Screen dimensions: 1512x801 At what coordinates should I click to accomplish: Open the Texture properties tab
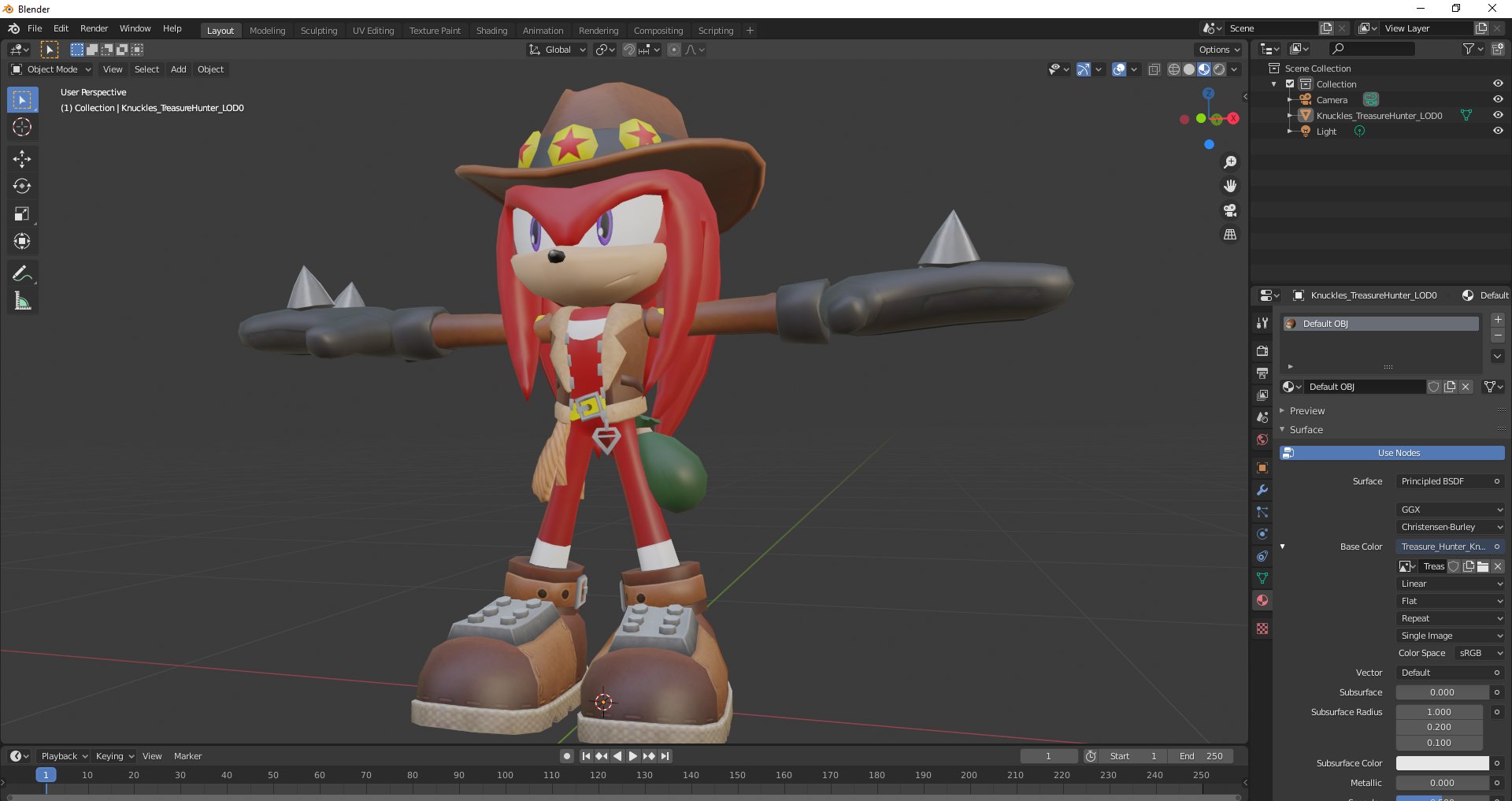(x=1262, y=629)
